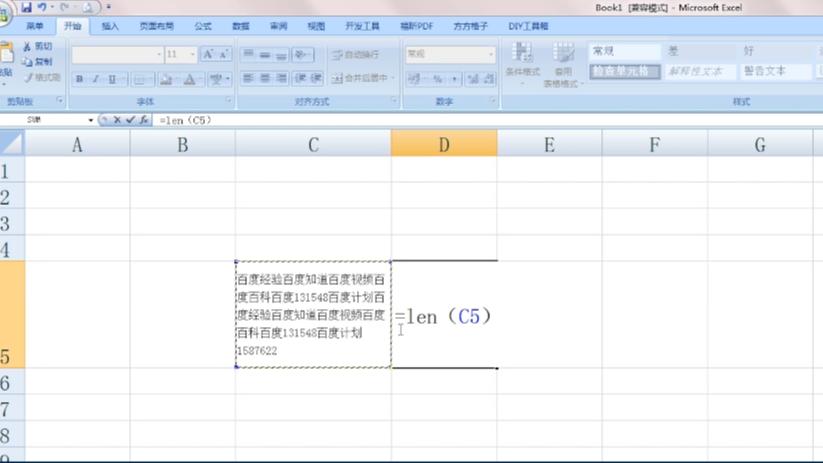Click the Increase Decimal icon
Screen dimensions: 823x463
(473, 79)
